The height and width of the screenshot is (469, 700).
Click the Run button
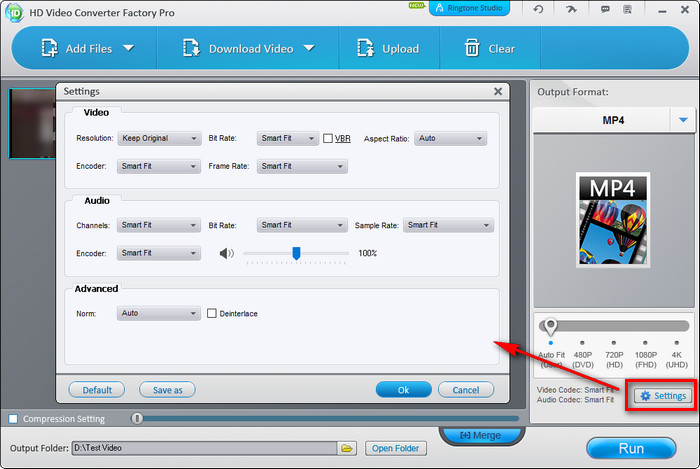[x=631, y=448]
